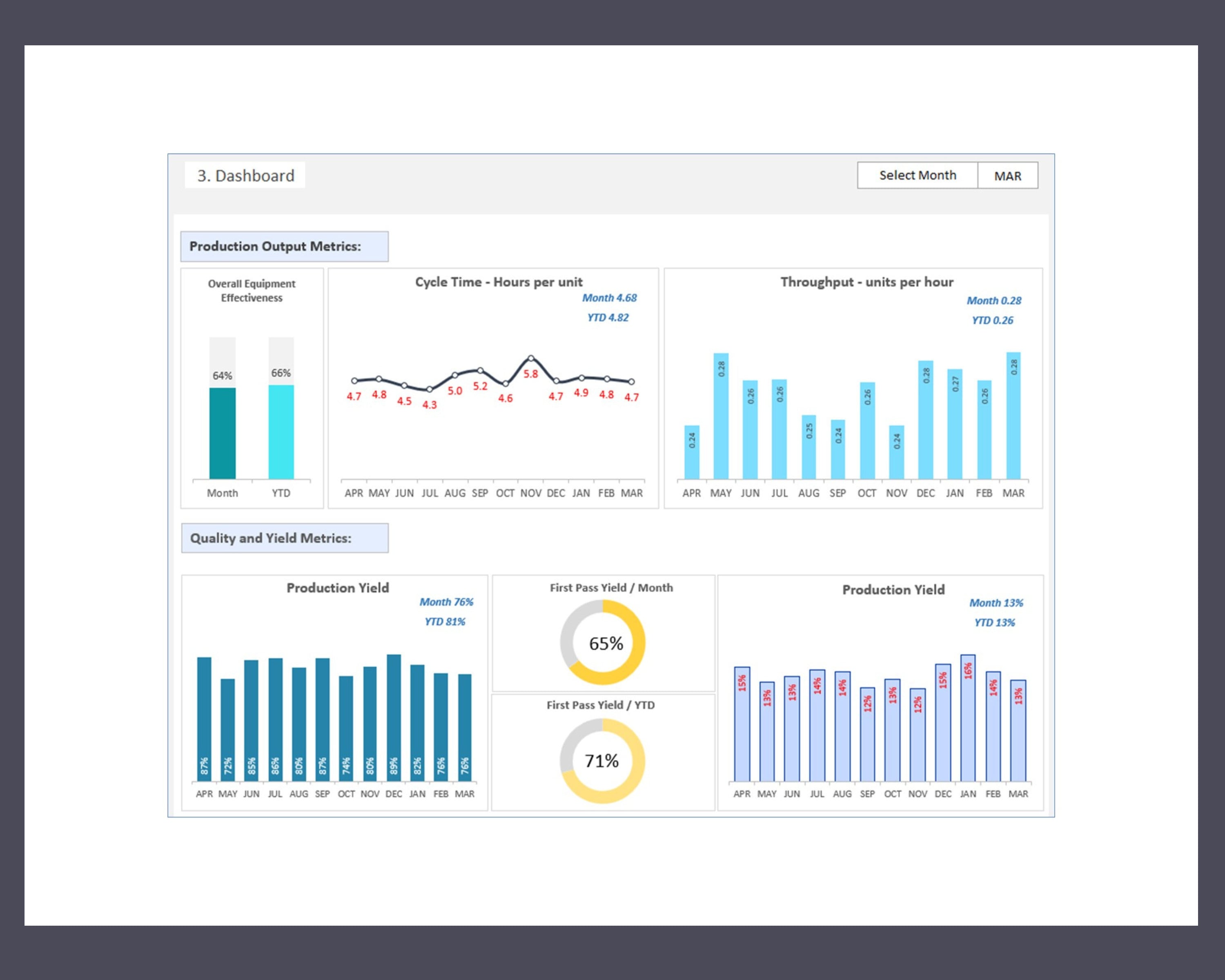The image size is (1225, 980).
Task: Click the Cycle Time chart title
Action: click(x=499, y=282)
